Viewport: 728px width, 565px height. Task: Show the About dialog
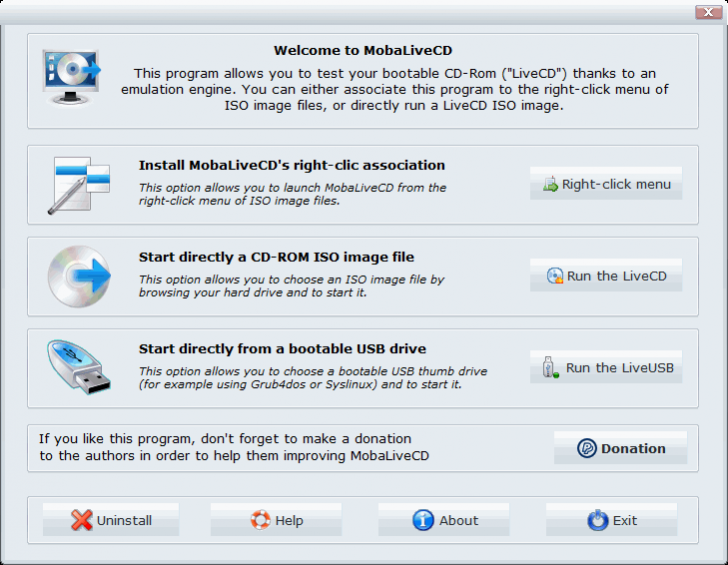[444, 520]
